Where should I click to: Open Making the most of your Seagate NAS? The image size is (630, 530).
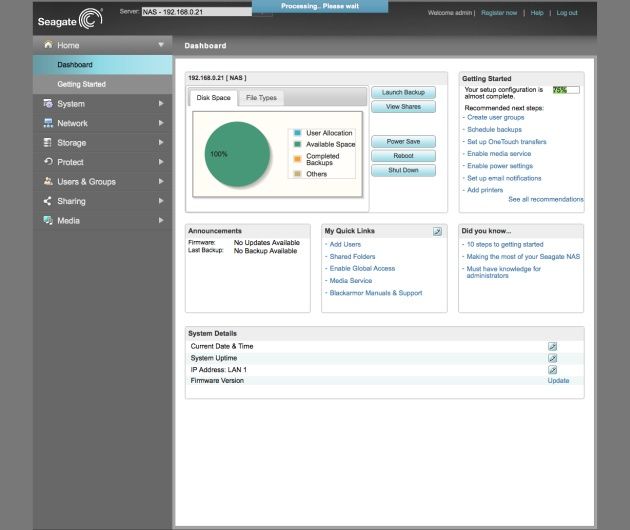pyautogui.click(x=523, y=256)
